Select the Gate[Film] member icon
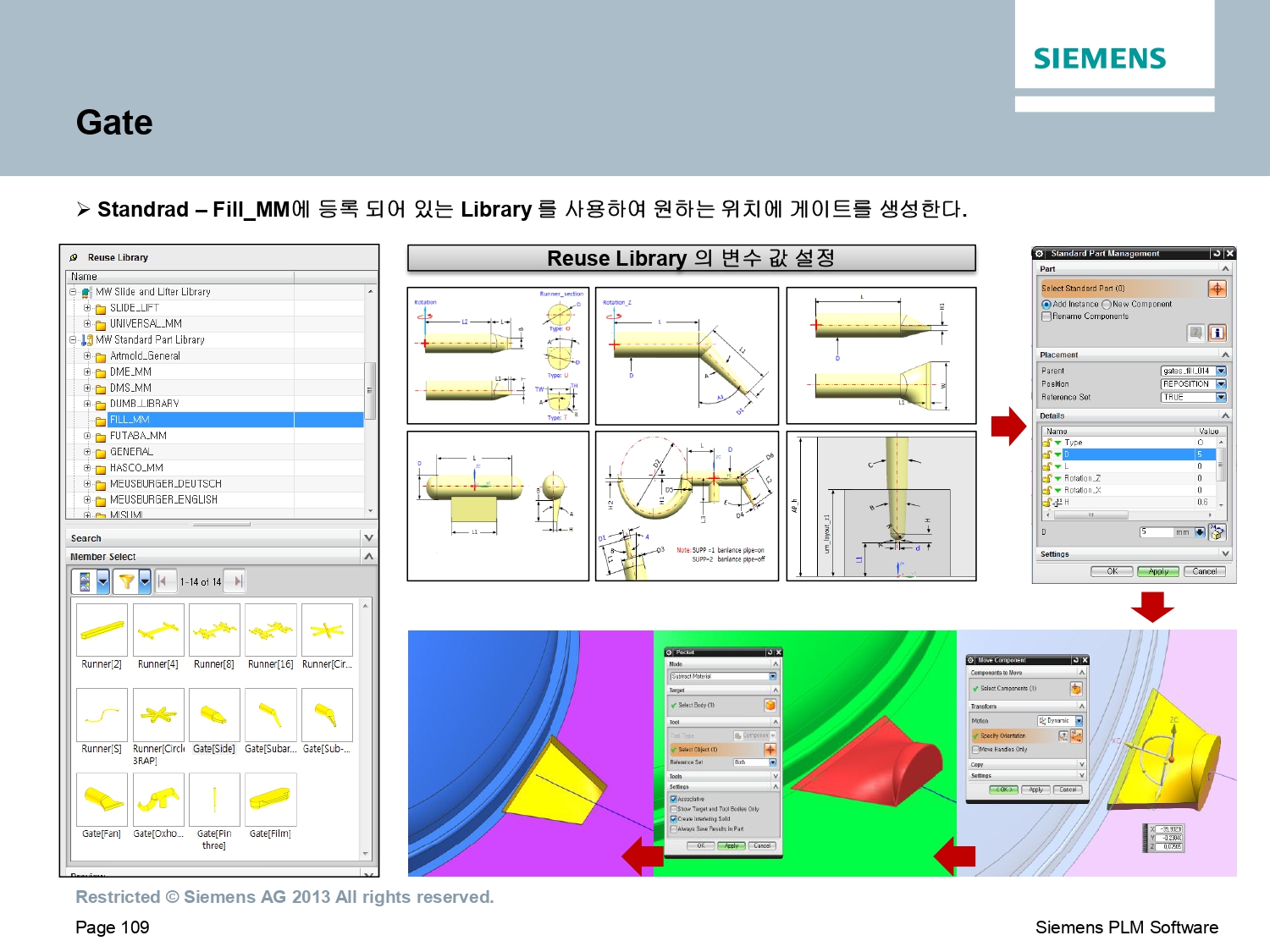 (271, 799)
